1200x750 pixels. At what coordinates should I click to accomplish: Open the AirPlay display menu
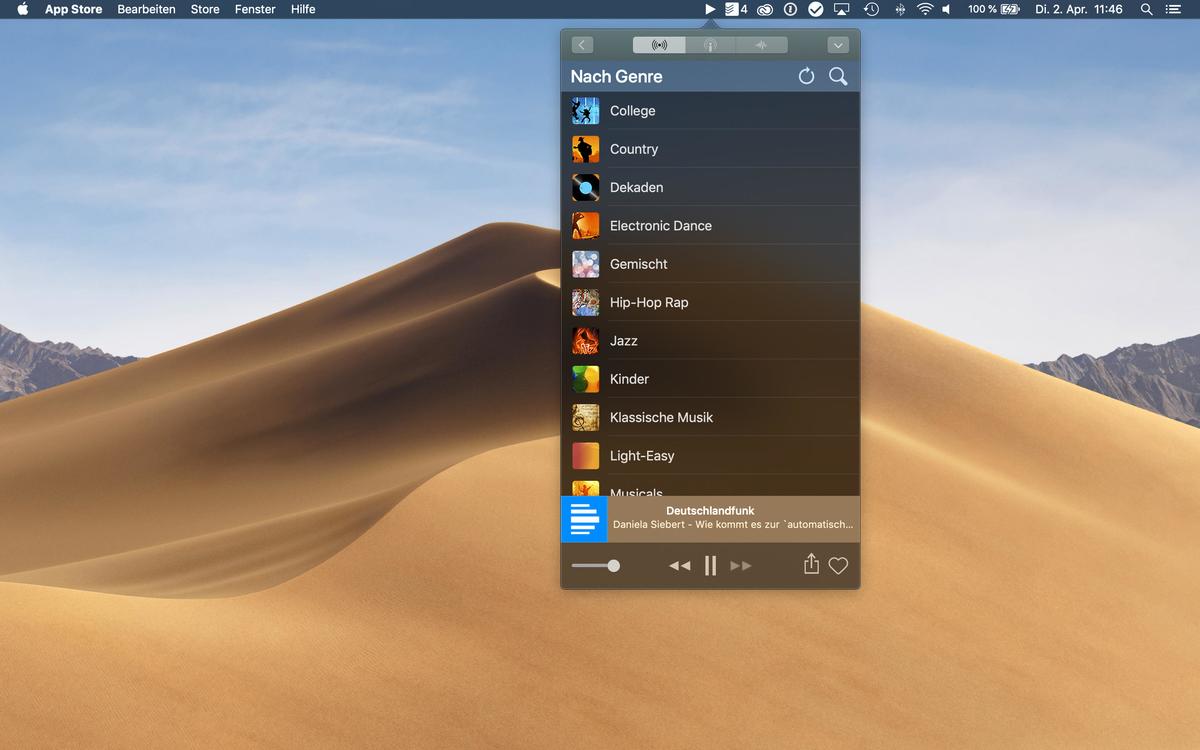click(x=842, y=9)
